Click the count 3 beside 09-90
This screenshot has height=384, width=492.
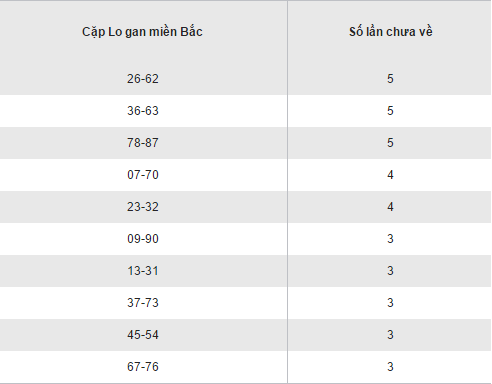390,239
